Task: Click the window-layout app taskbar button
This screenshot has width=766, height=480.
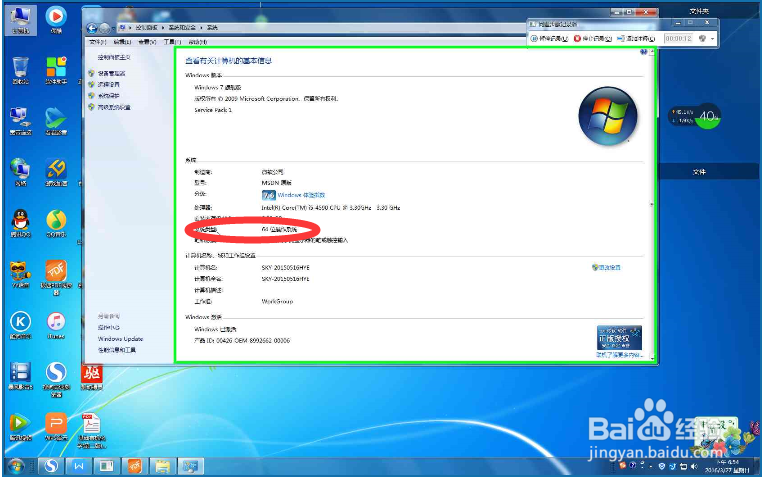Action: tap(106, 466)
